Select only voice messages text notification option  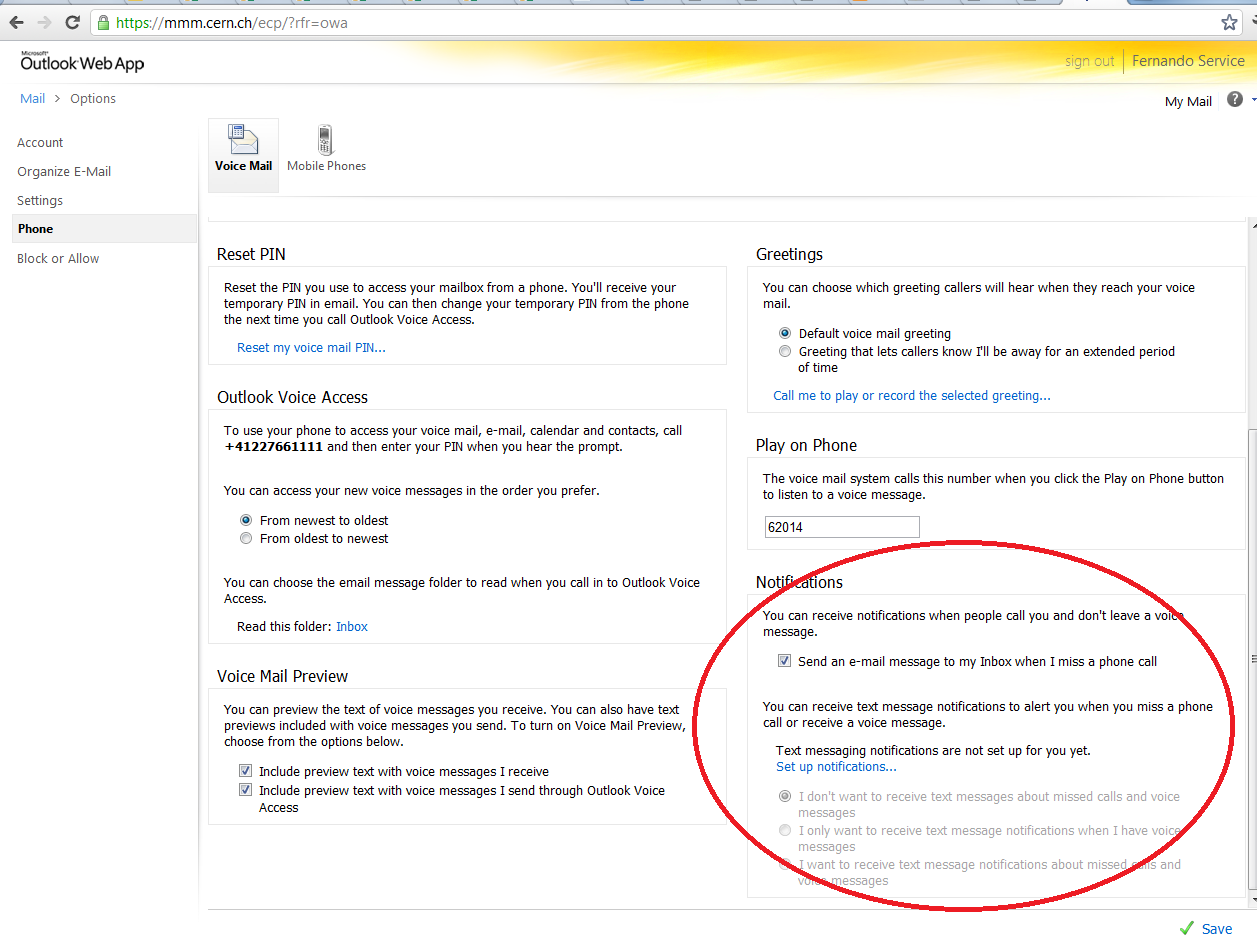coord(785,831)
